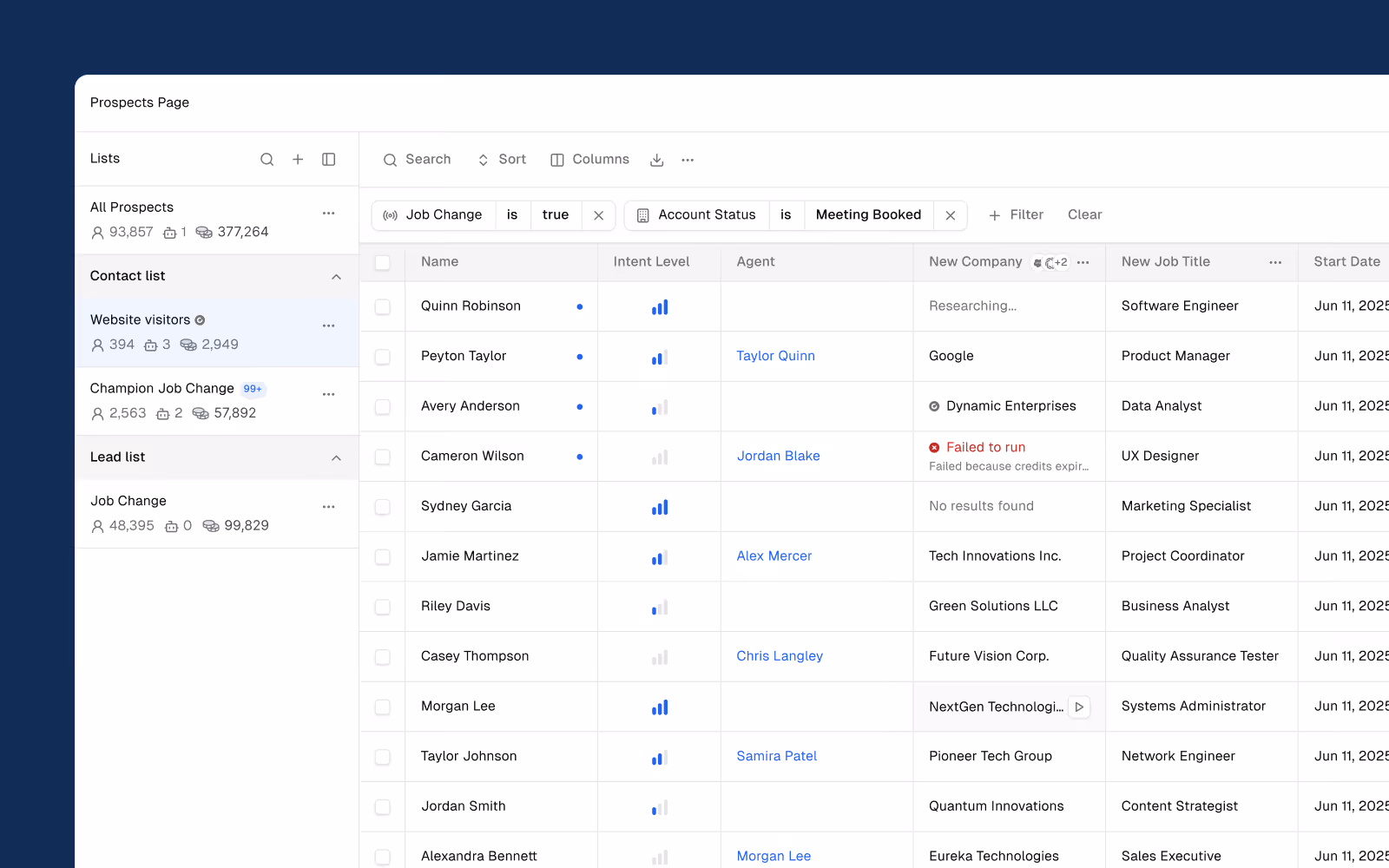
Task: Click the Failed to run error icon
Action: tap(935, 448)
